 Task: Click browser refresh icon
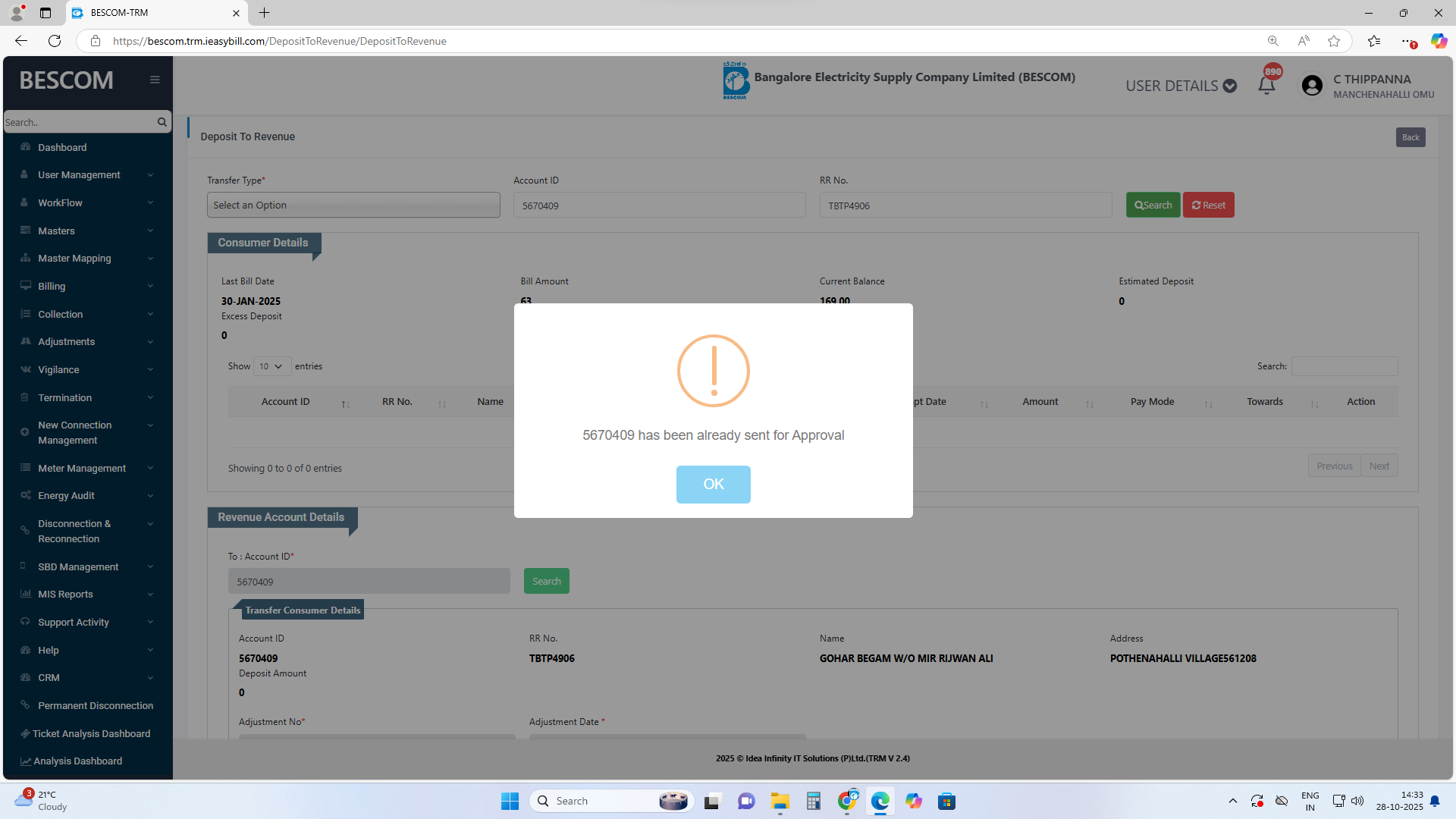[55, 41]
